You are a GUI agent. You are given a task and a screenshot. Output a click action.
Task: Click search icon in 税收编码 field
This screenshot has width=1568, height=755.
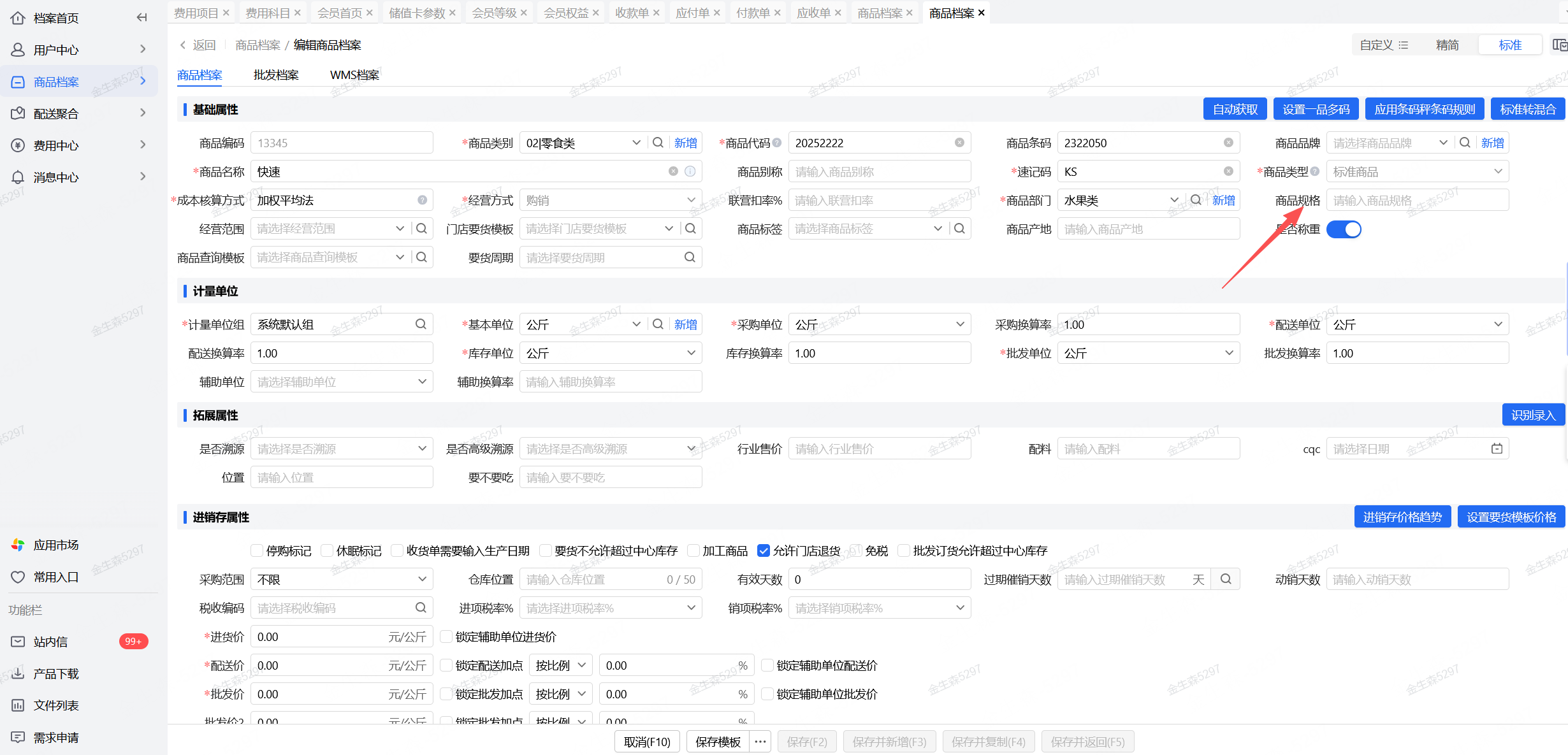tap(421, 608)
